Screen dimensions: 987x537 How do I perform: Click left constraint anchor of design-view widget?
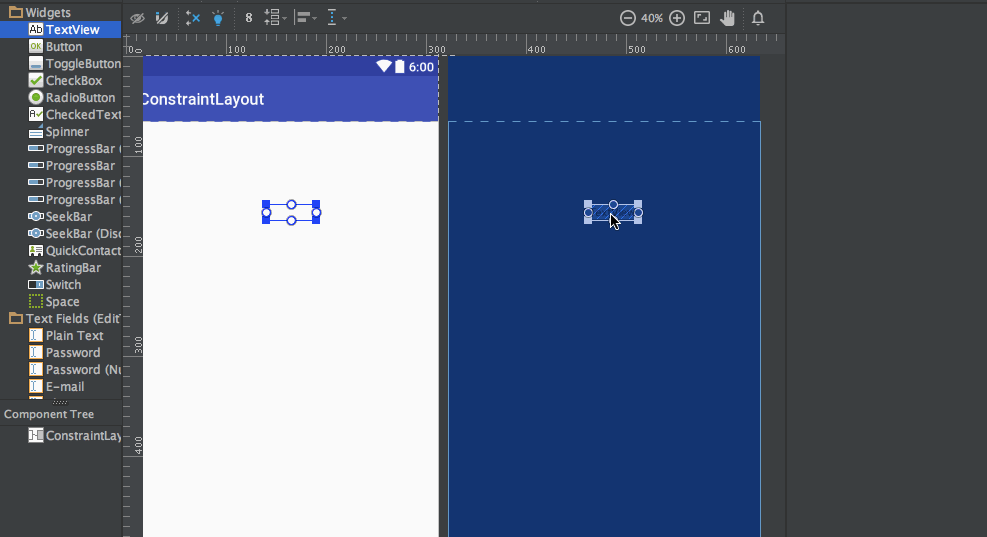266,213
